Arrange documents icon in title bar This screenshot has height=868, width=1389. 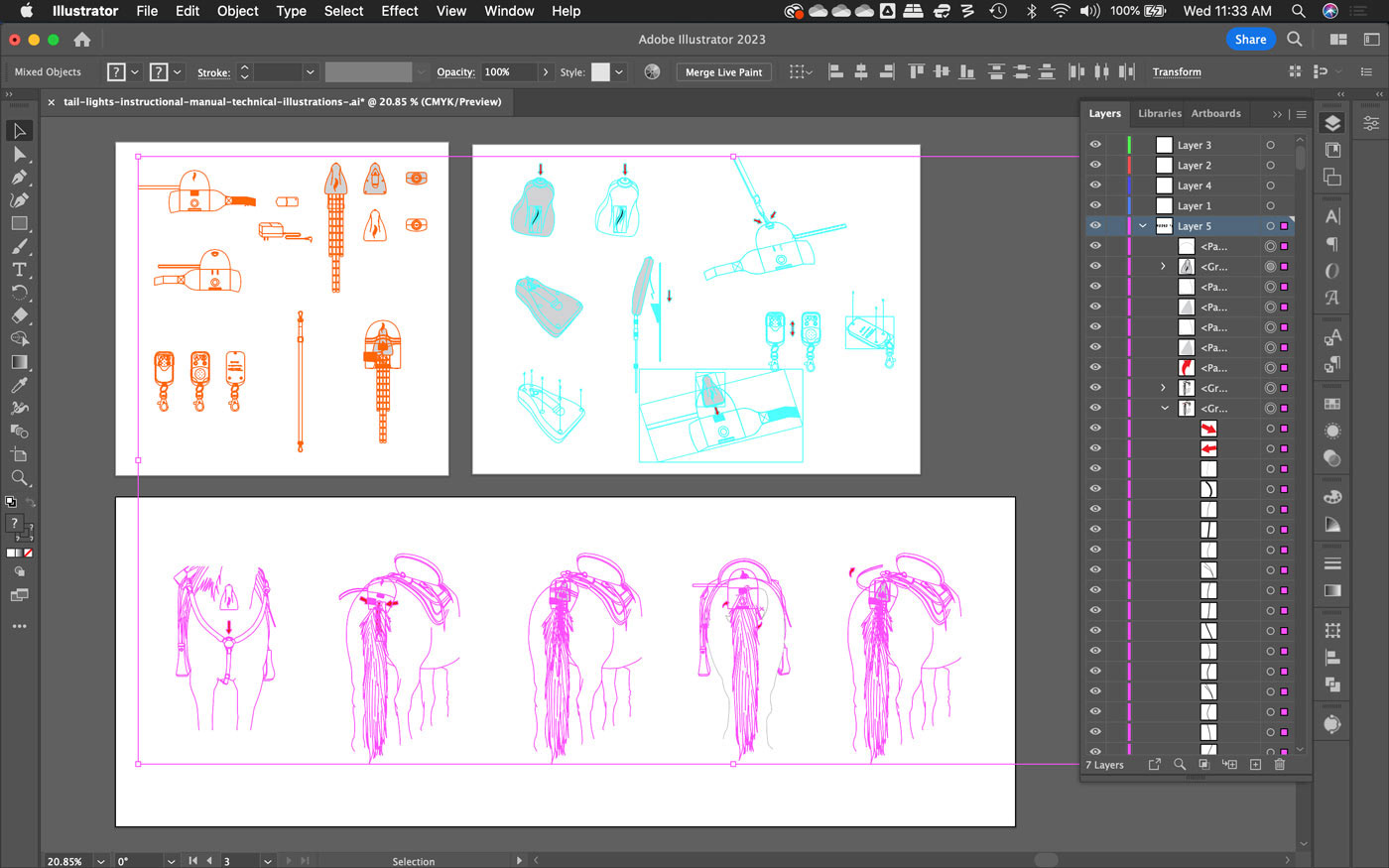pos(1338,40)
